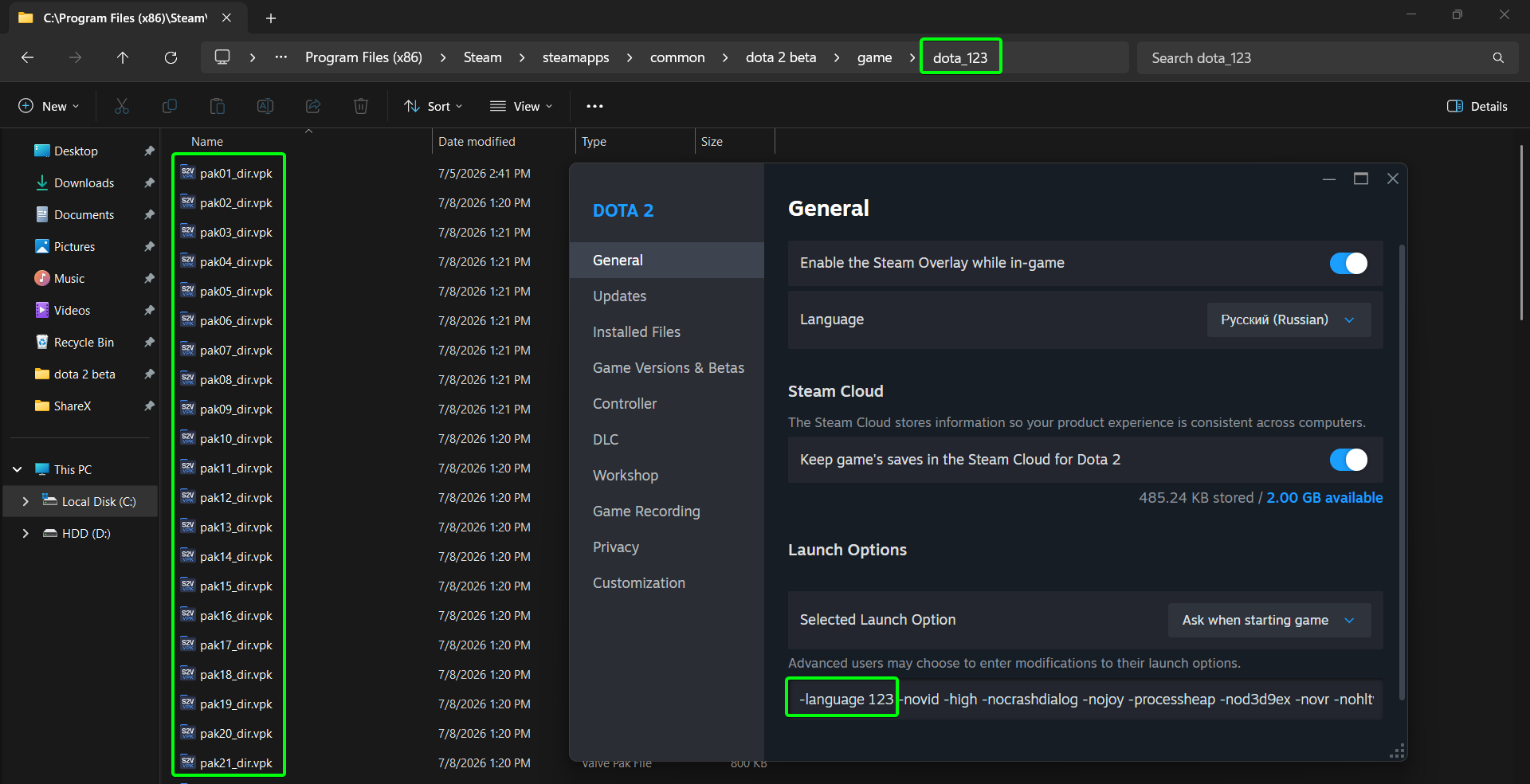Image resolution: width=1530 pixels, height=784 pixels.
Task: Click the search magnifier icon
Action: [x=1498, y=57]
